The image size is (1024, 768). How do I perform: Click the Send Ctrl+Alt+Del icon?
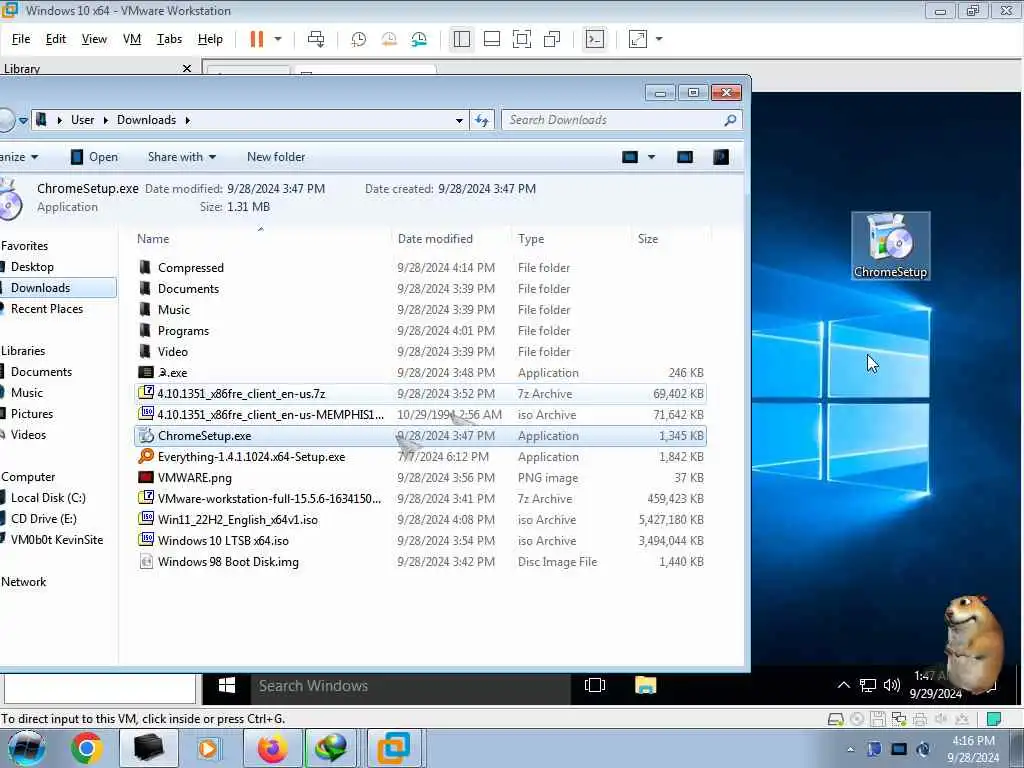click(316, 39)
